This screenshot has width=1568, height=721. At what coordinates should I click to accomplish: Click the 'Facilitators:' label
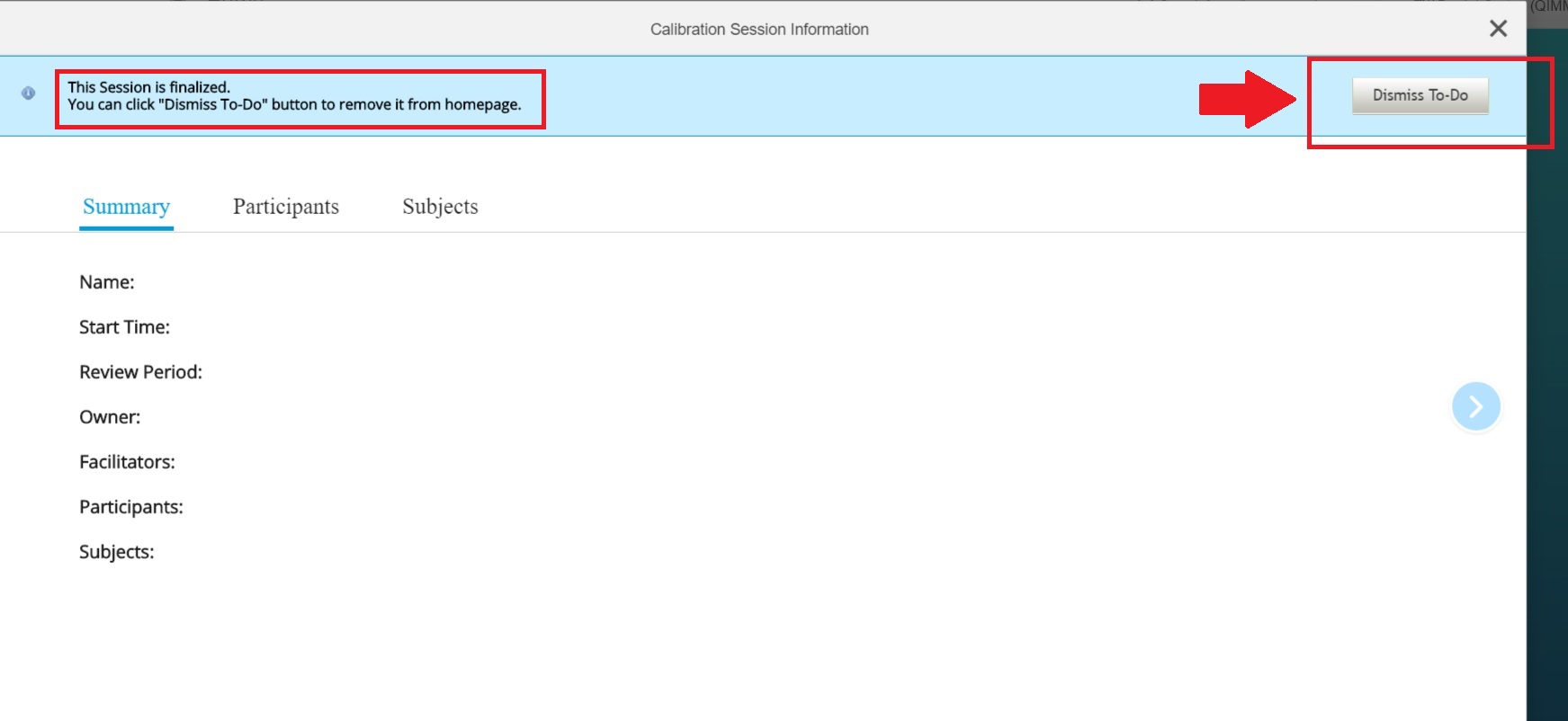(x=127, y=462)
